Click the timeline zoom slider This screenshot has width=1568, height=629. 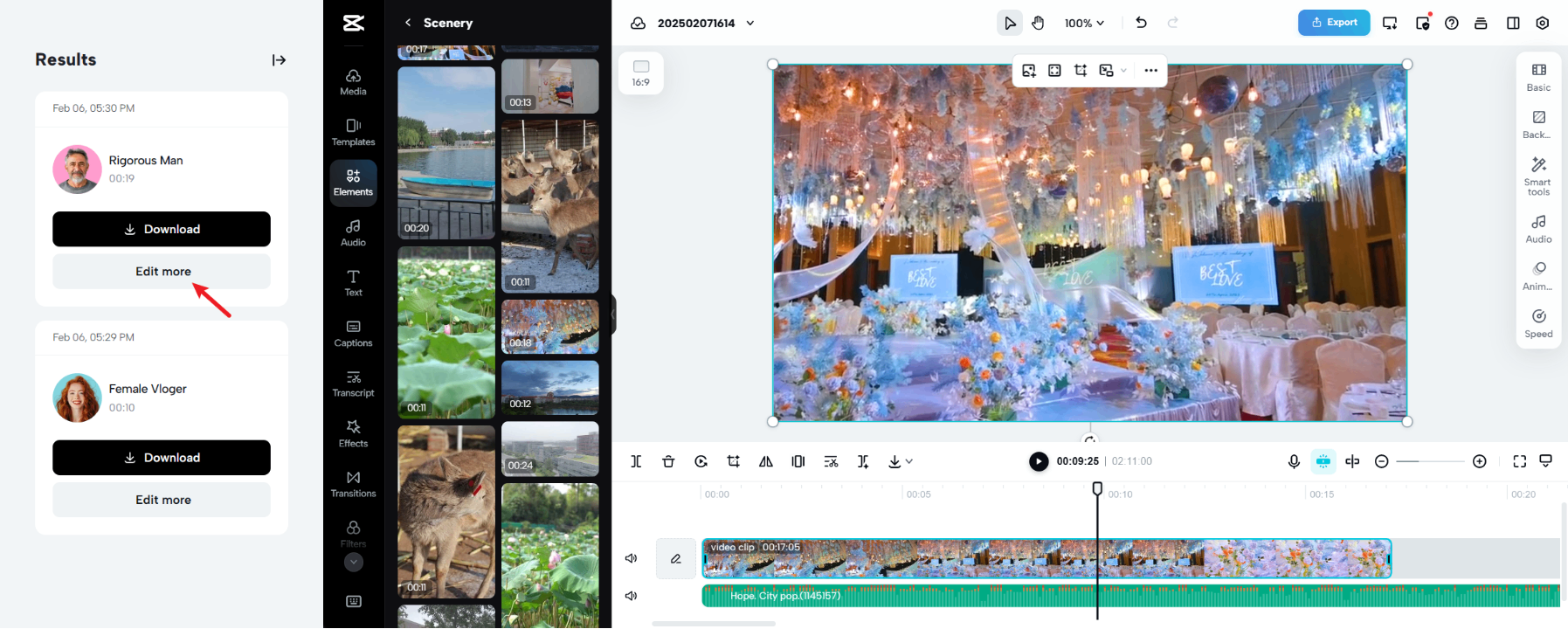pyautogui.click(x=1430, y=461)
